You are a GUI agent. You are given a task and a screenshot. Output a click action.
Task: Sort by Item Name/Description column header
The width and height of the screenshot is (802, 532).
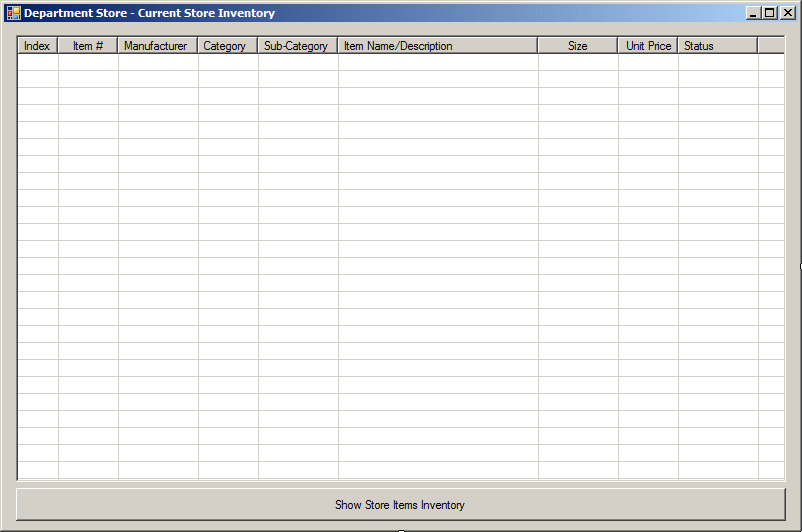(x=438, y=46)
